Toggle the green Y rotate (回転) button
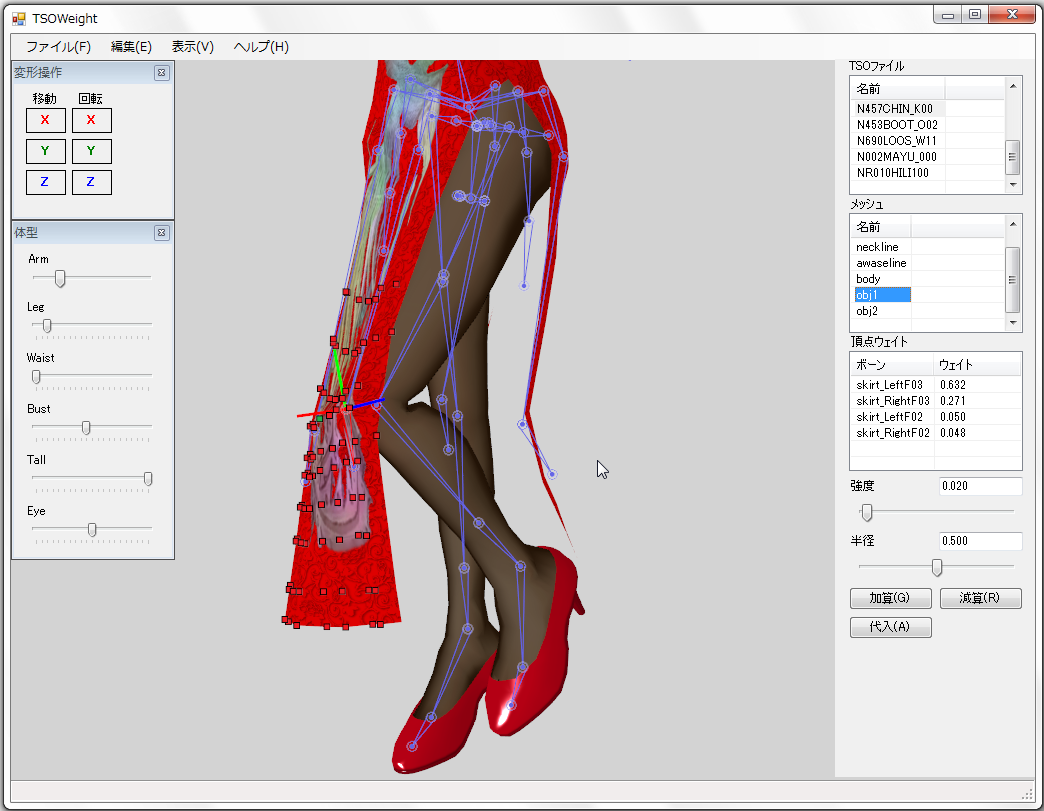Image resolution: width=1044 pixels, height=811 pixels. tap(91, 151)
